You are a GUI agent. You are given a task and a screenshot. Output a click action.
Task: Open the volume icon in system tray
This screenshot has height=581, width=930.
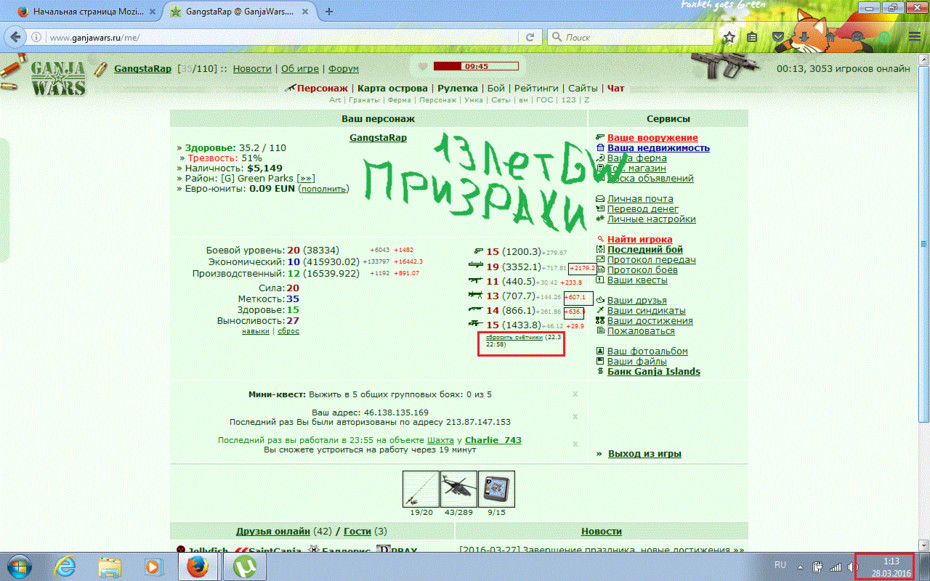(x=852, y=567)
